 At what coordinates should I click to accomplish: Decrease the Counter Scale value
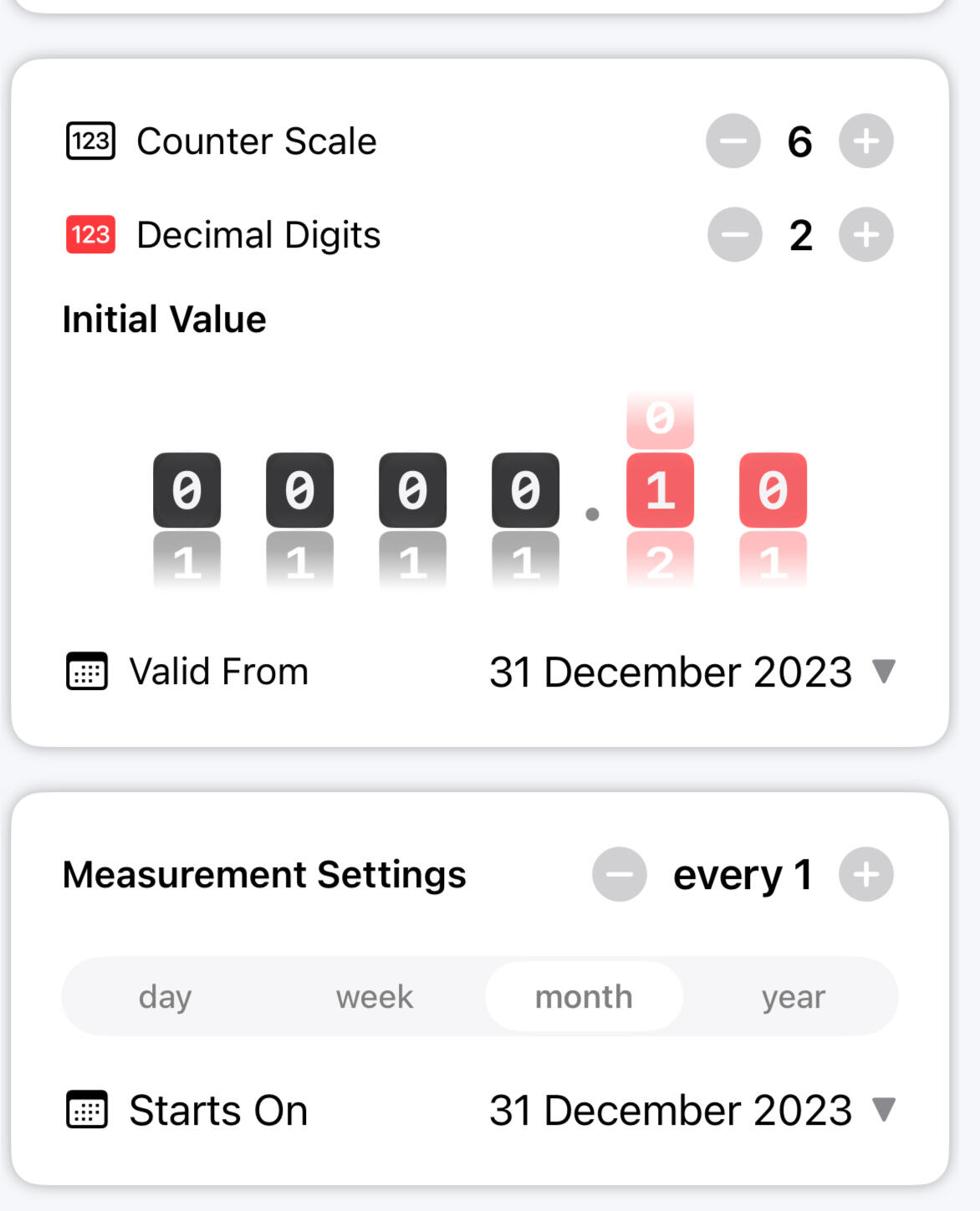pos(733,141)
